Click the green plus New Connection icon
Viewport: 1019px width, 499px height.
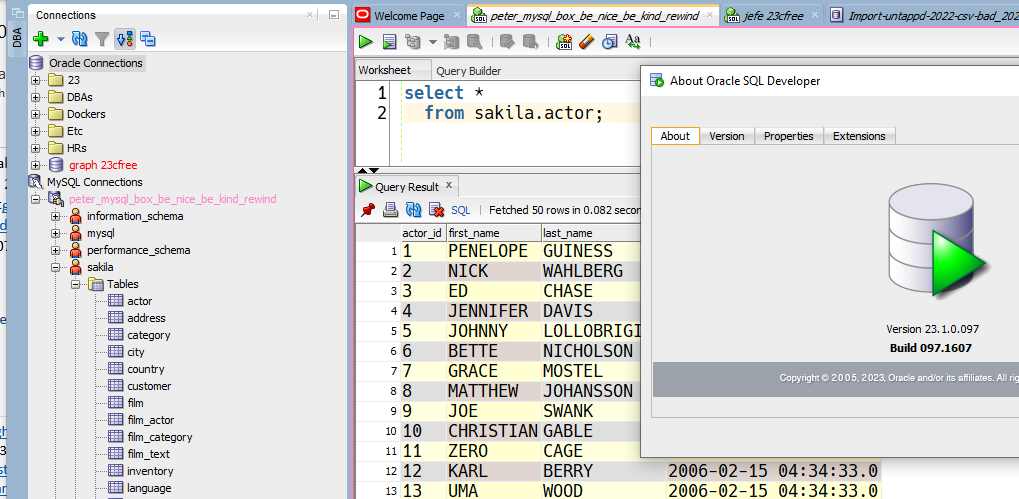pyautogui.click(x=40, y=39)
